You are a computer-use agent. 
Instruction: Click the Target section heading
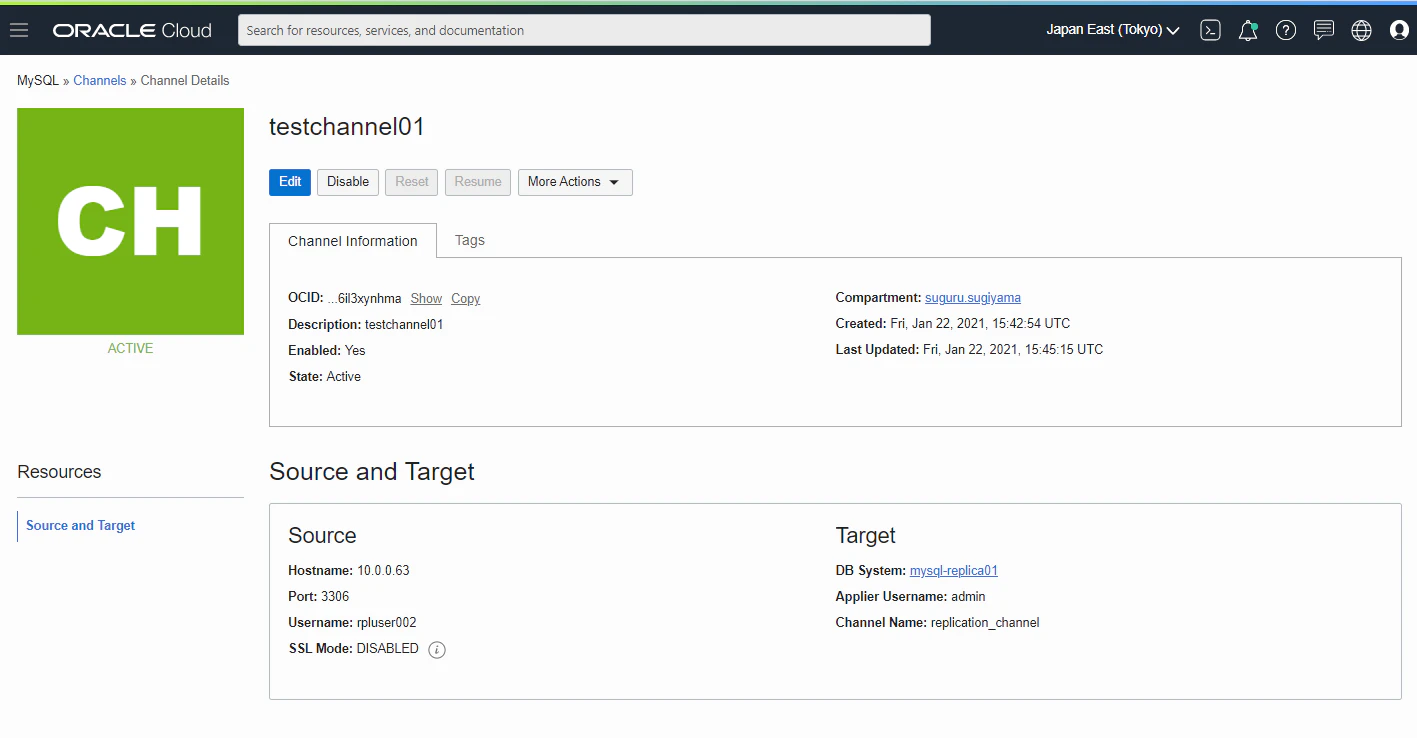click(866, 535)
